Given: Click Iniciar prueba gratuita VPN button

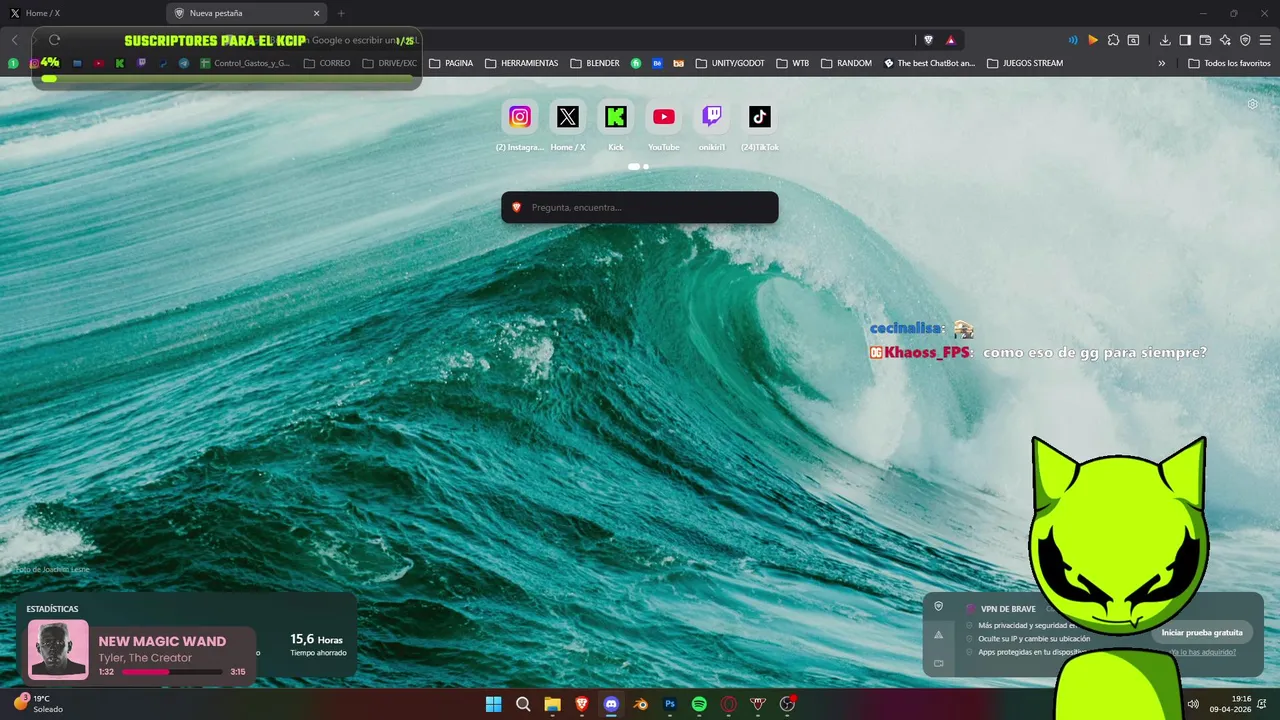Looking at the screenshot, I should pos(1202,632).
